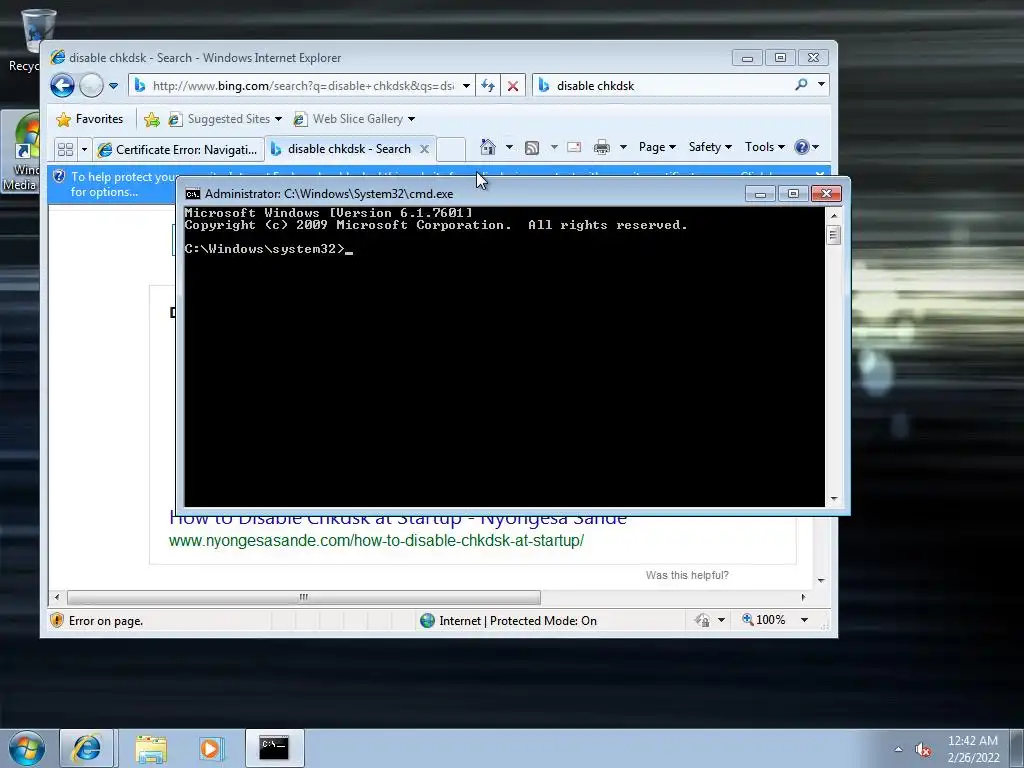Click the Forward button in Internet Explorer

91,86
